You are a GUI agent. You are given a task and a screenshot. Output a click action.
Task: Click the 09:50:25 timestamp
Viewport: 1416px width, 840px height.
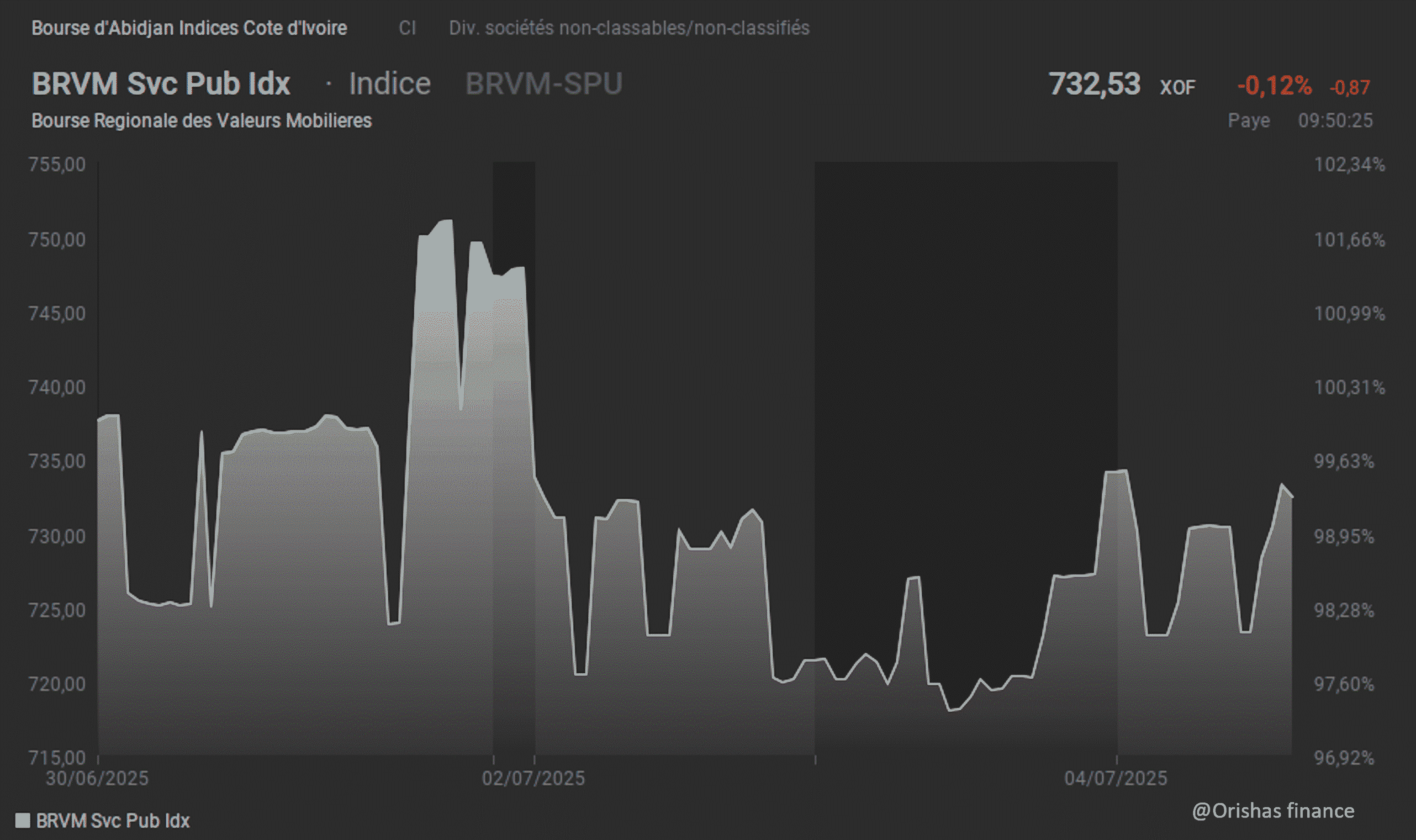[1336, 121]
